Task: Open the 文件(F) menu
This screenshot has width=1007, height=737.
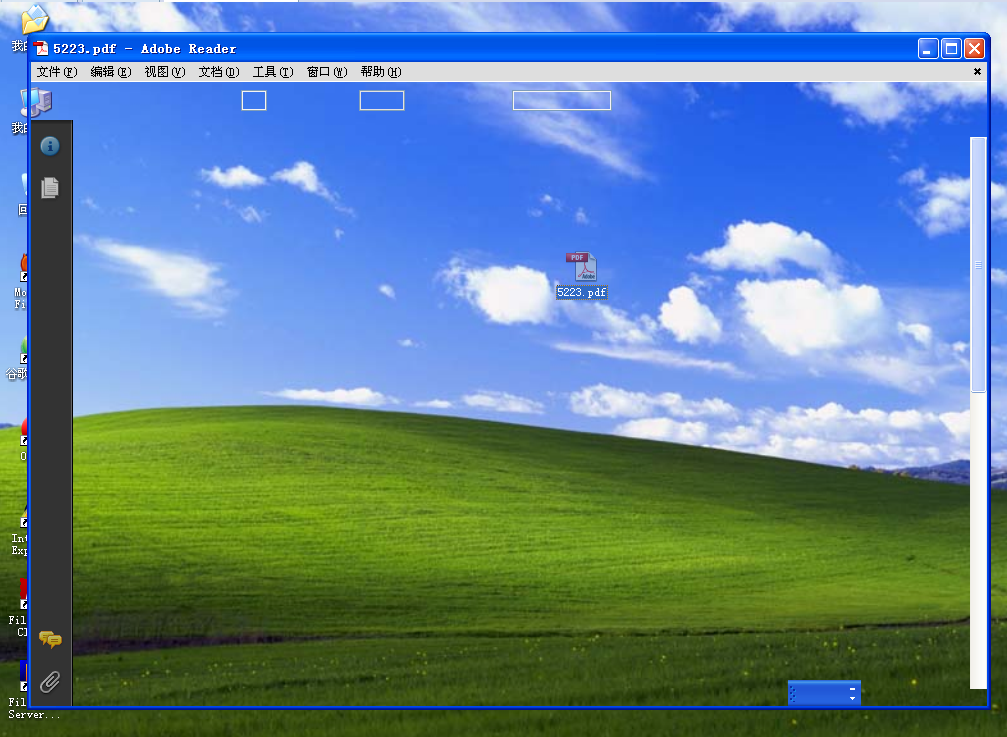Action: click(57, 72)
